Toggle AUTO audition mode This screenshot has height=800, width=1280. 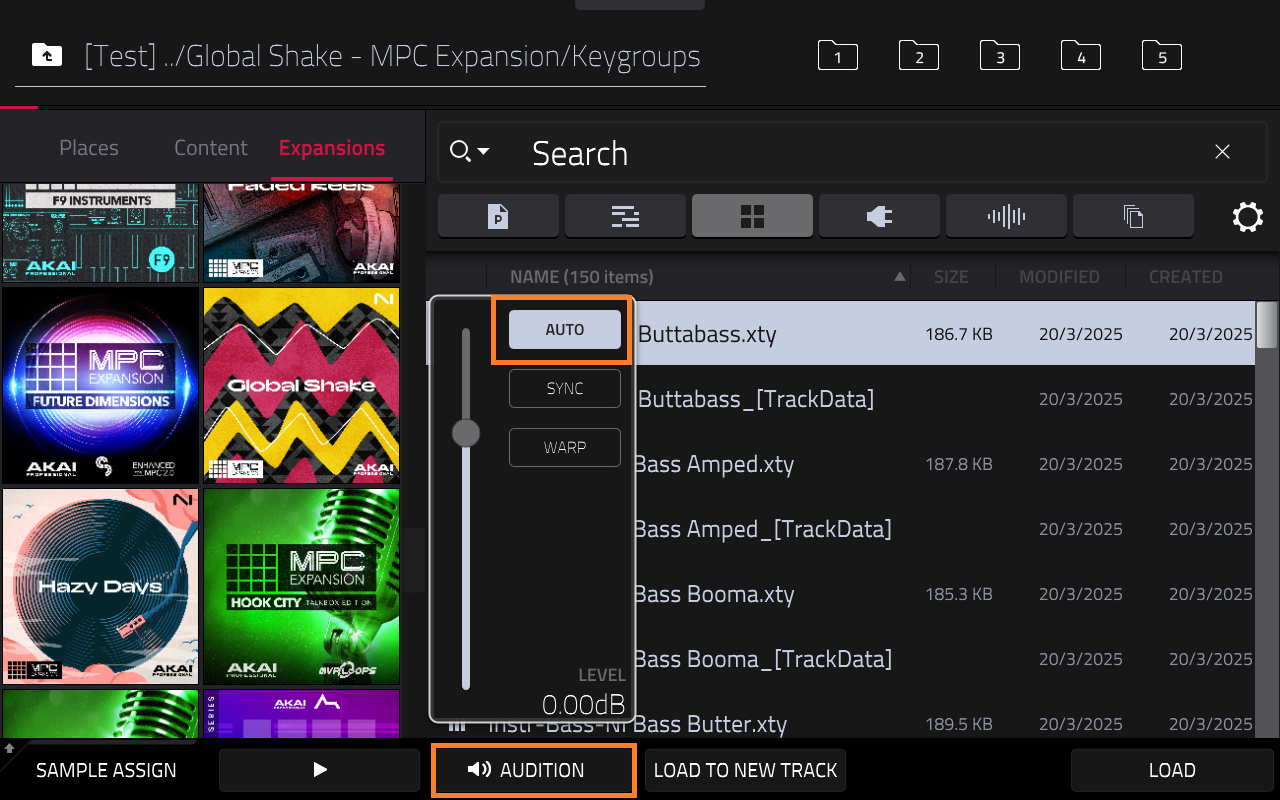tap(565, 330)
